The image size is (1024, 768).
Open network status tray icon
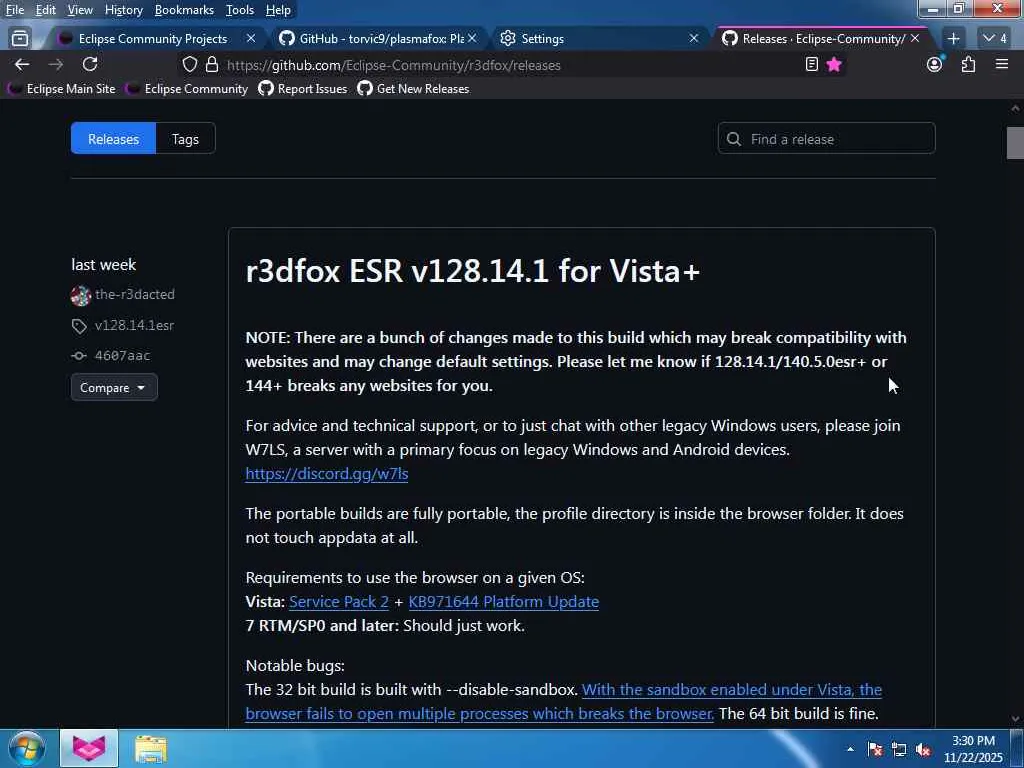click(x=899, y=749)
